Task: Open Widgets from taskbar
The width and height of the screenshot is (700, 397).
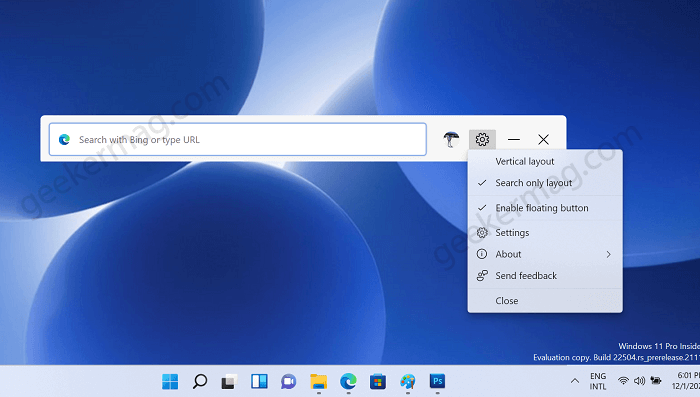Action: click(259, 381)
